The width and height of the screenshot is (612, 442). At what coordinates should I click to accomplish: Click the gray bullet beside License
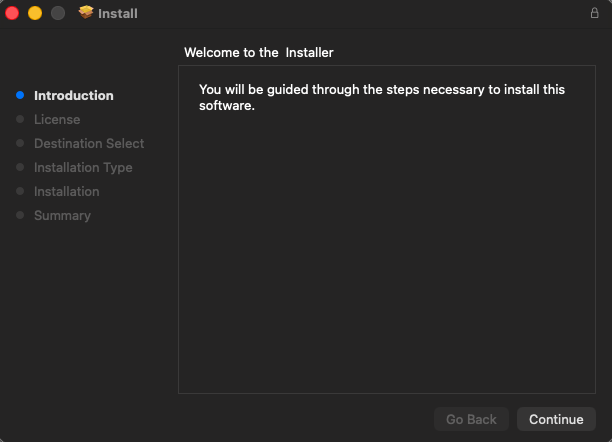click(20, 120)
